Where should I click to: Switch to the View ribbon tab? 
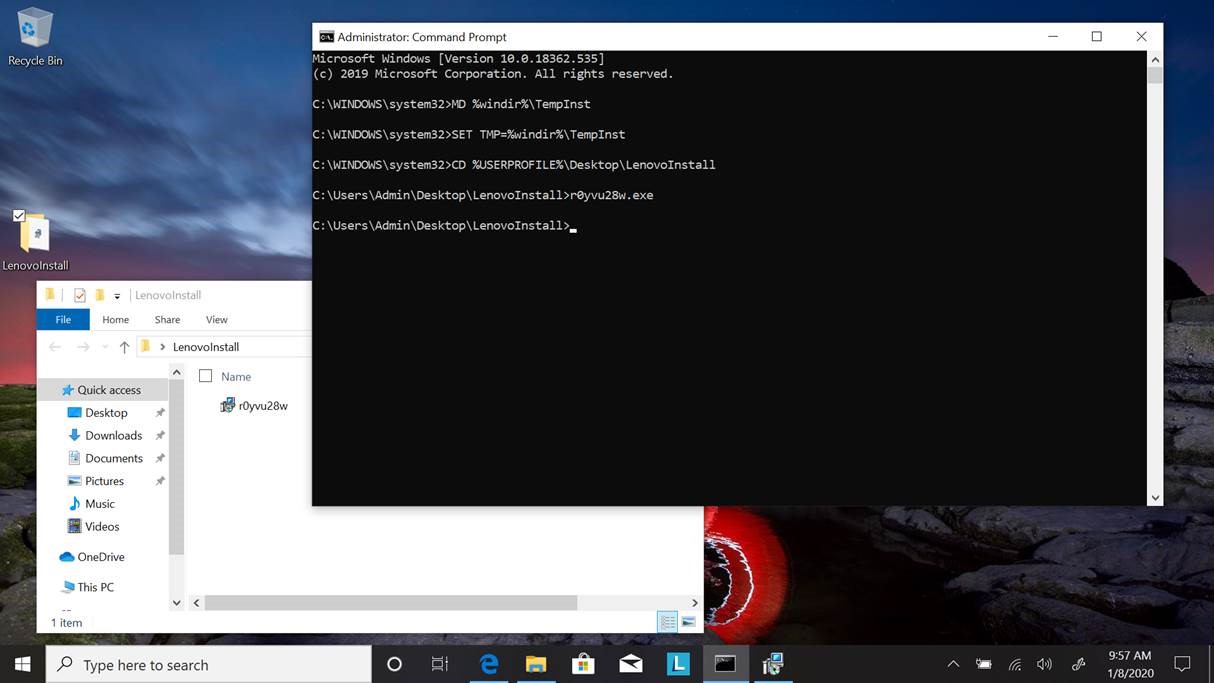click(x=216, y=319)
